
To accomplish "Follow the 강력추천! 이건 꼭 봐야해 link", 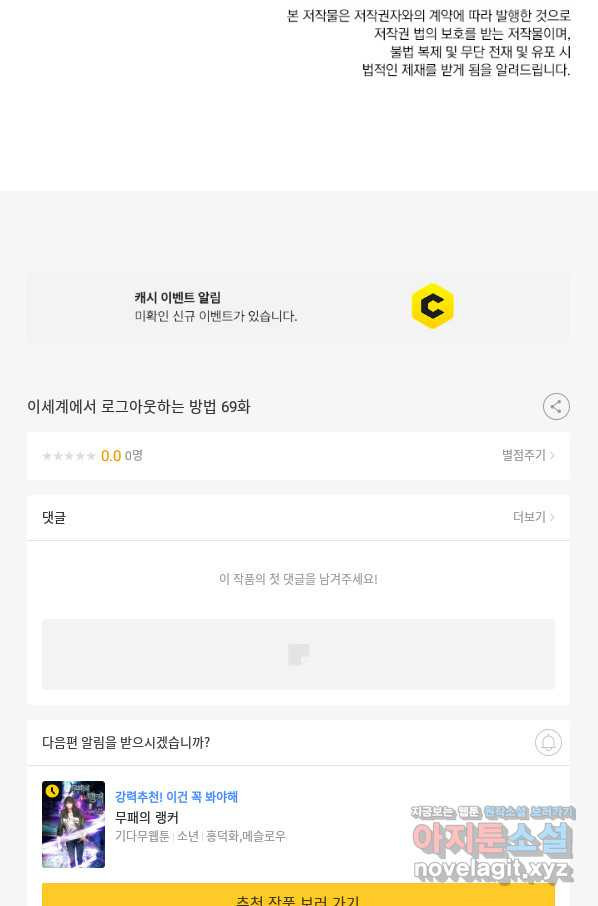I will (x=176, y=797).
